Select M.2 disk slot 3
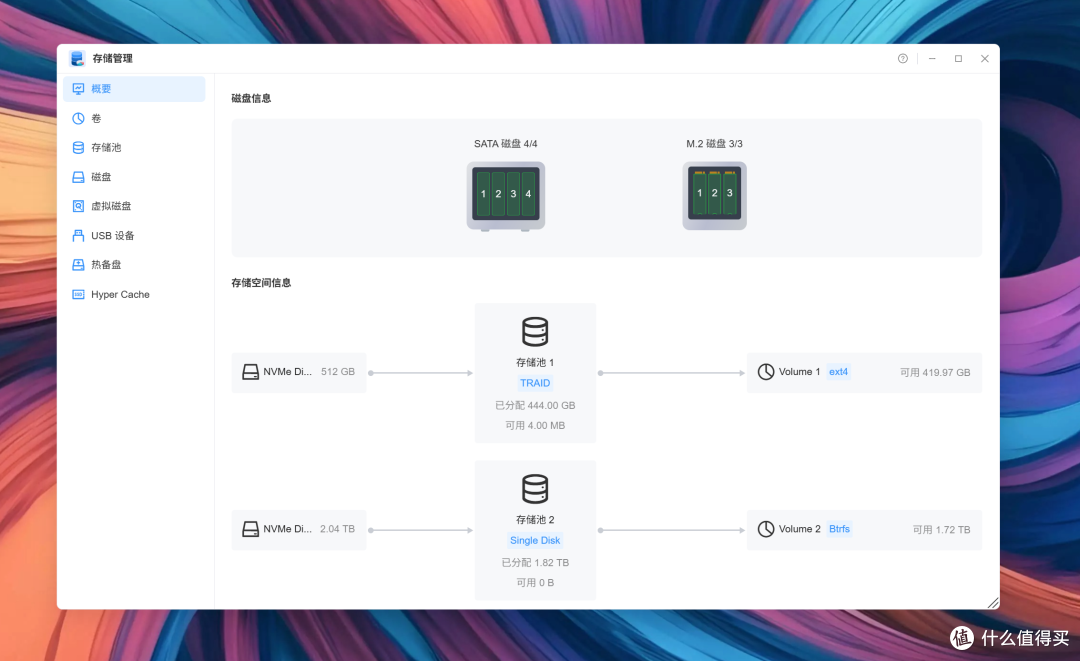The height and width of the screenshot is (661, 1080). (730, 193)
